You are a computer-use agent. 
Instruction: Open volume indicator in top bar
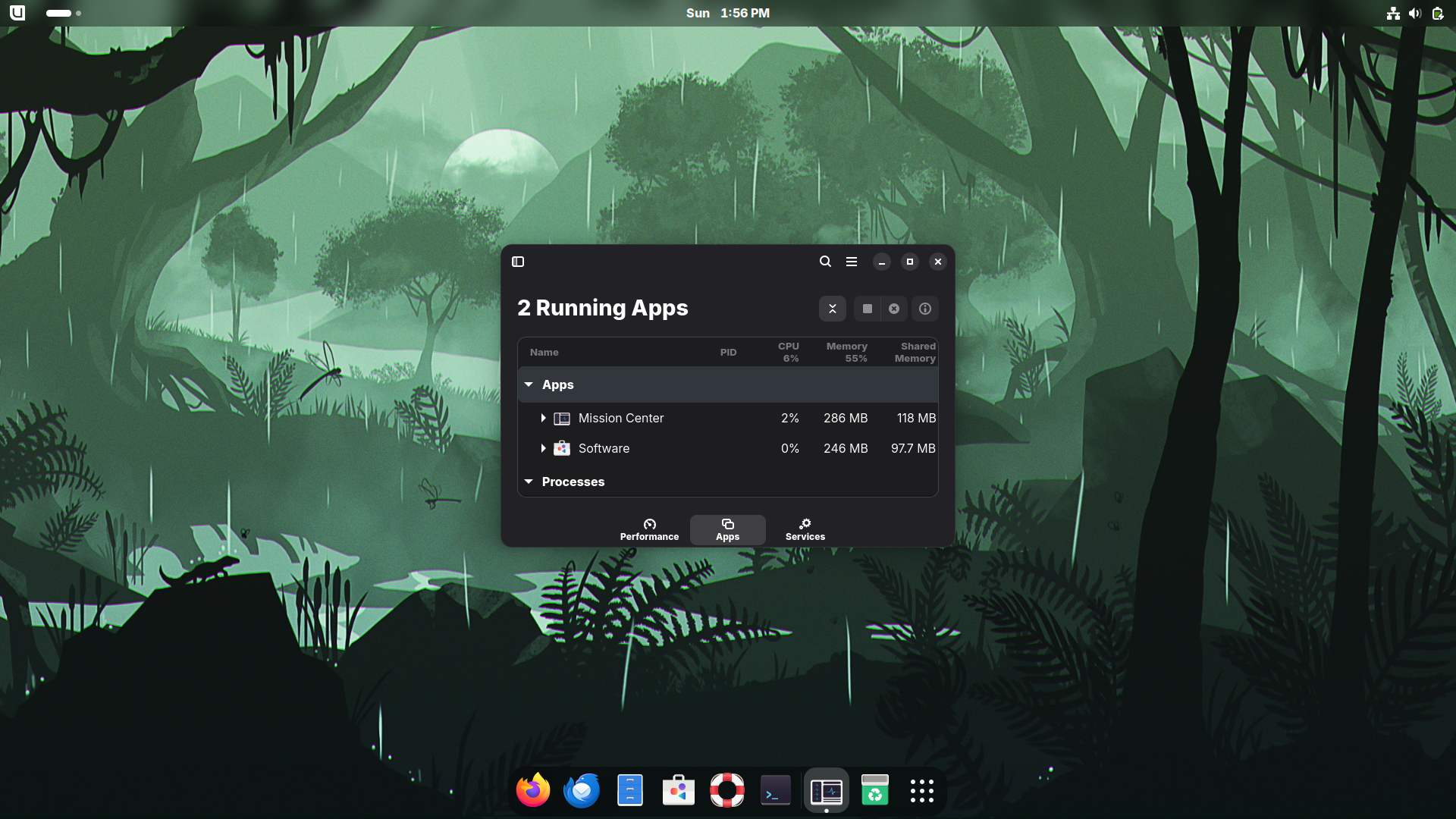1415,13
